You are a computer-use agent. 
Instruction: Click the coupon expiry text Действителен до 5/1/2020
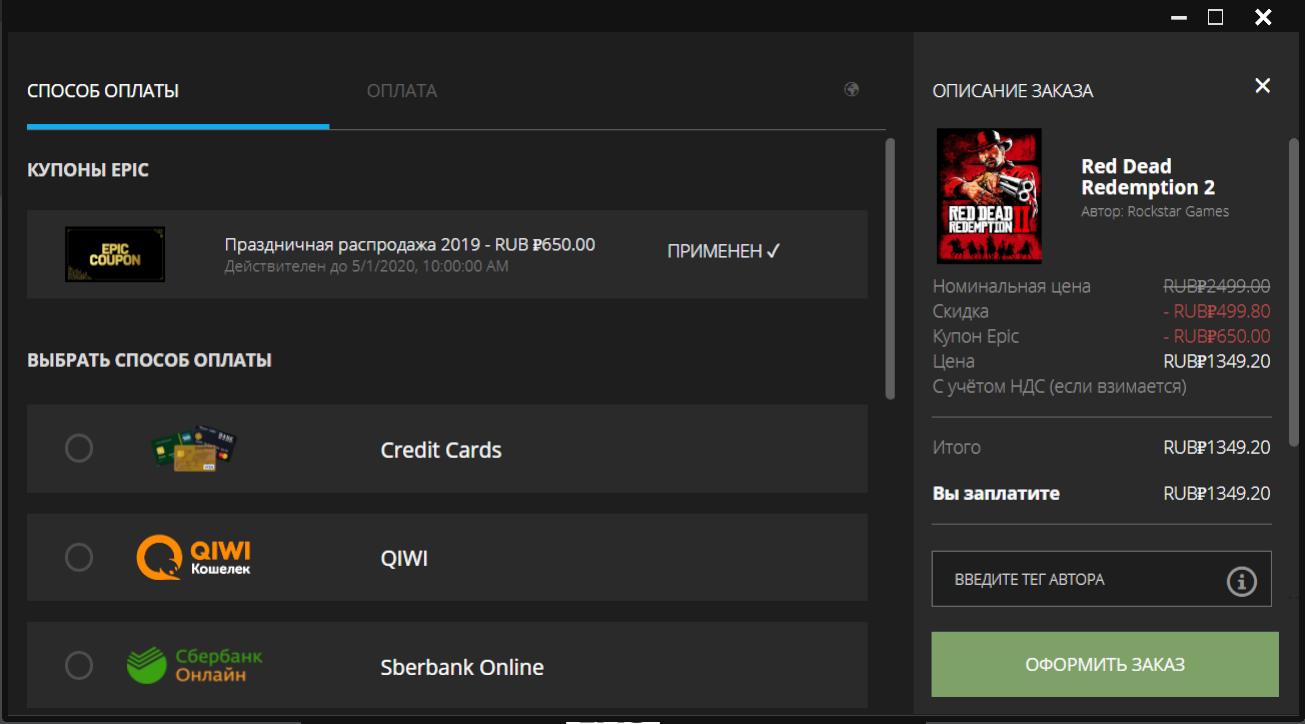pos(366,266)
